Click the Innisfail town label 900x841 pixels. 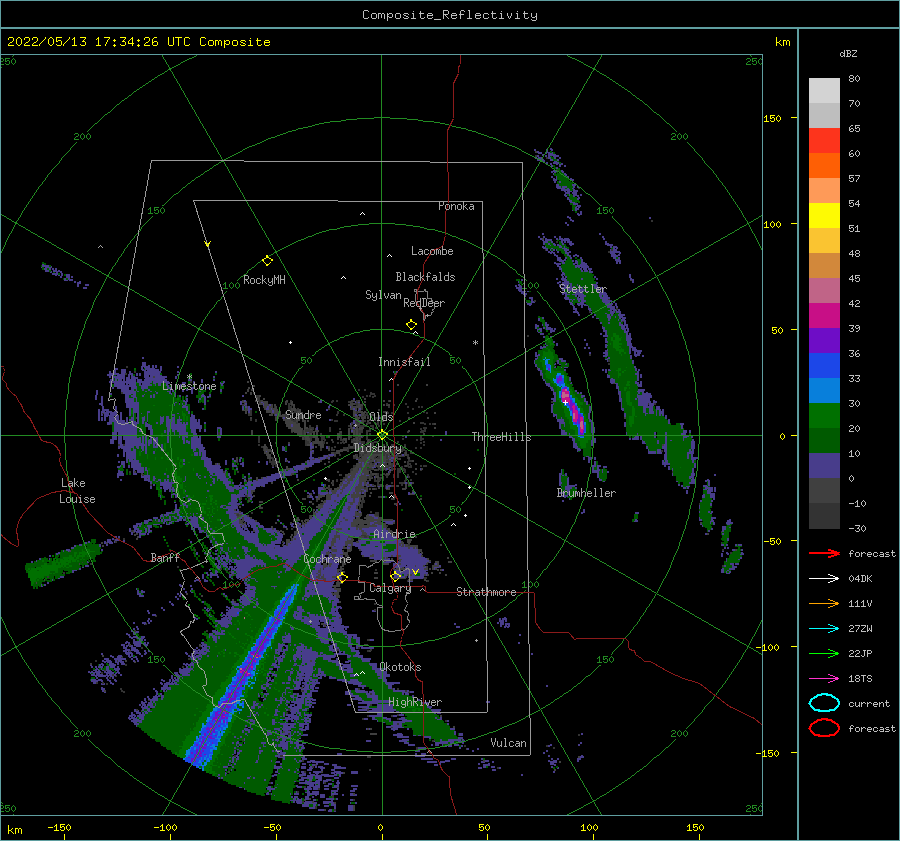coord(404,362)
